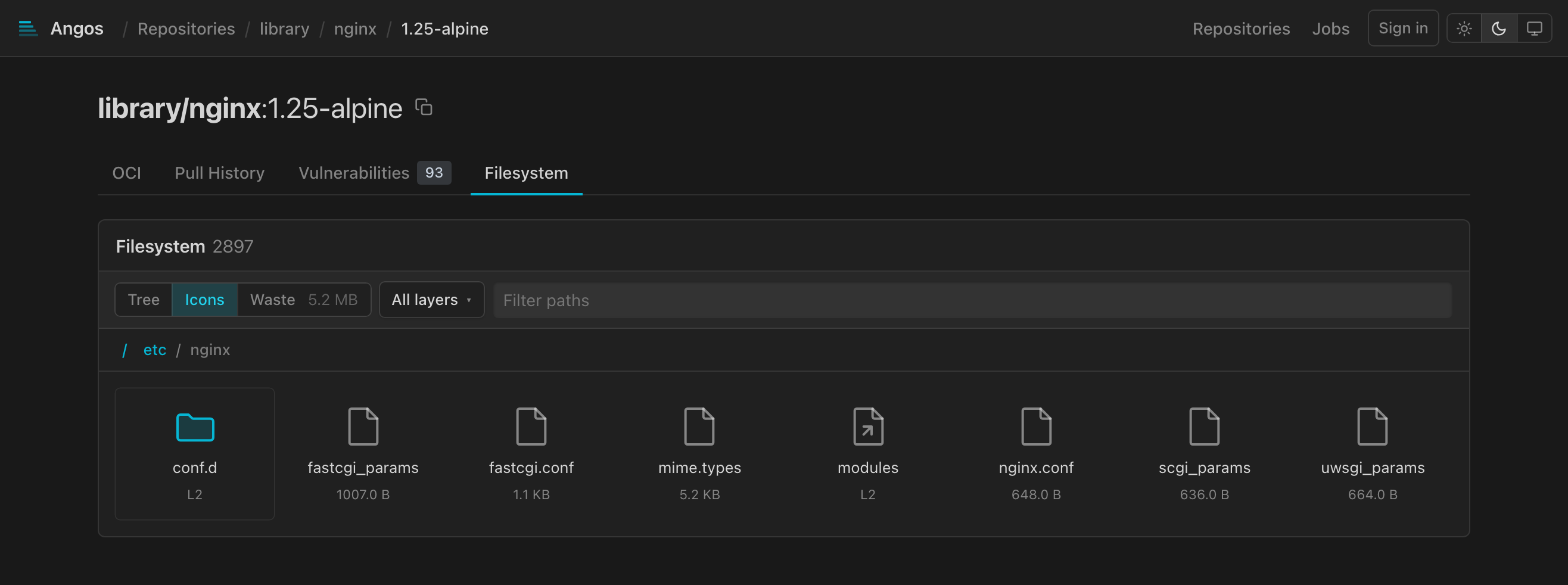
Task: Go to the Jobs page
Action: [x=1331, y=29]
